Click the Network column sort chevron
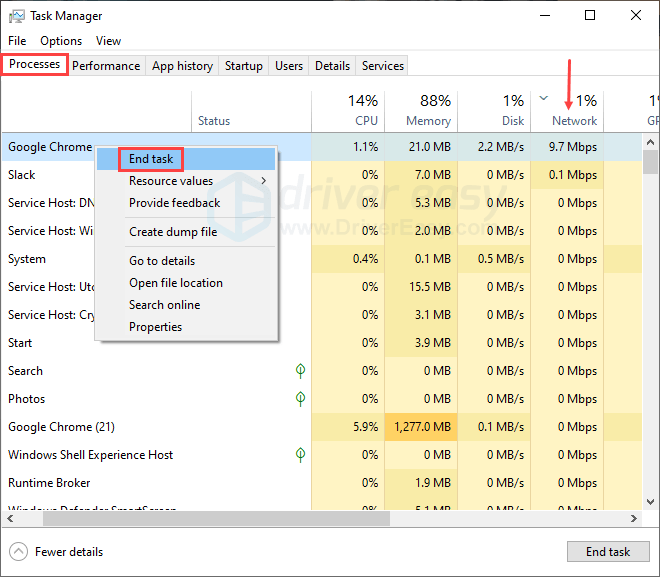The width and height of the screenshot is (660, 577). pyautogui.click(x=543, y=98)
